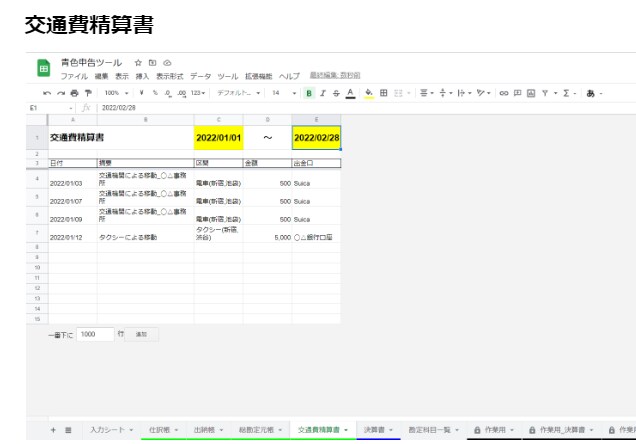Open the 表示 menu
This screenshot has height=444, width=636.
click(122, 76)
